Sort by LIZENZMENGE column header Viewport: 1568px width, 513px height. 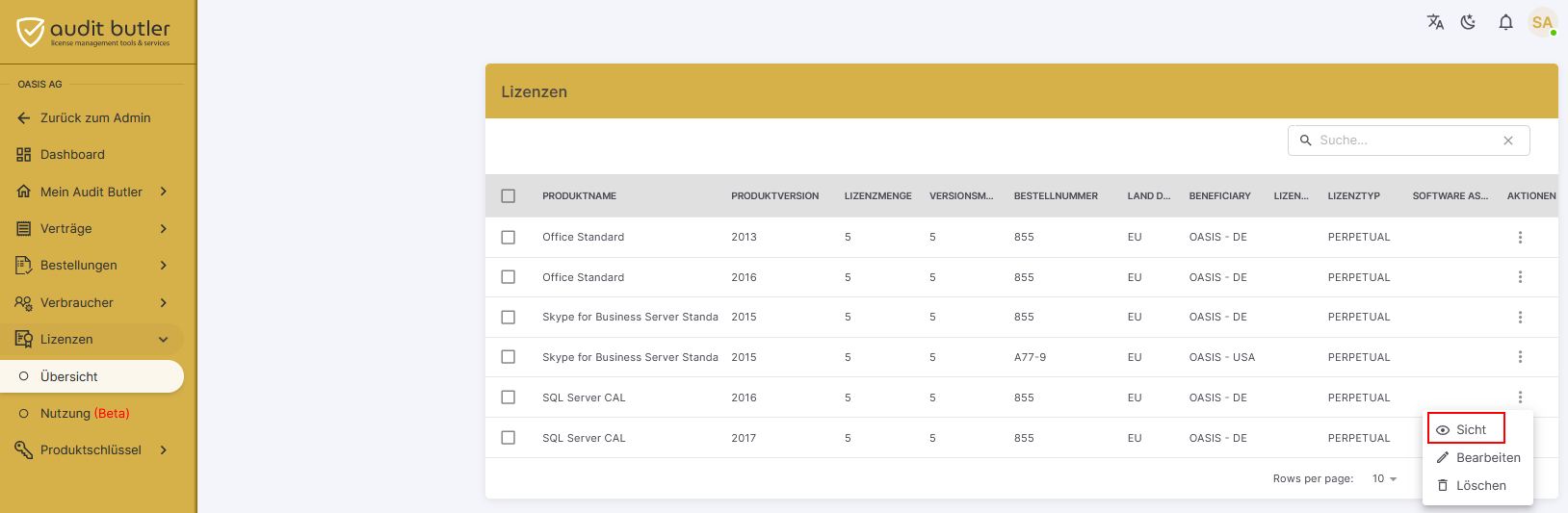(877, 196)
